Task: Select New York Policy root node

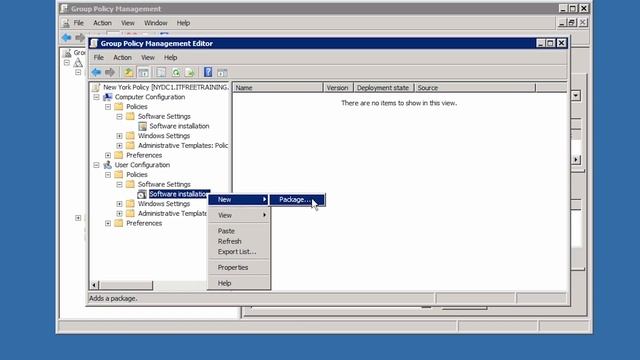Action: 165,87
